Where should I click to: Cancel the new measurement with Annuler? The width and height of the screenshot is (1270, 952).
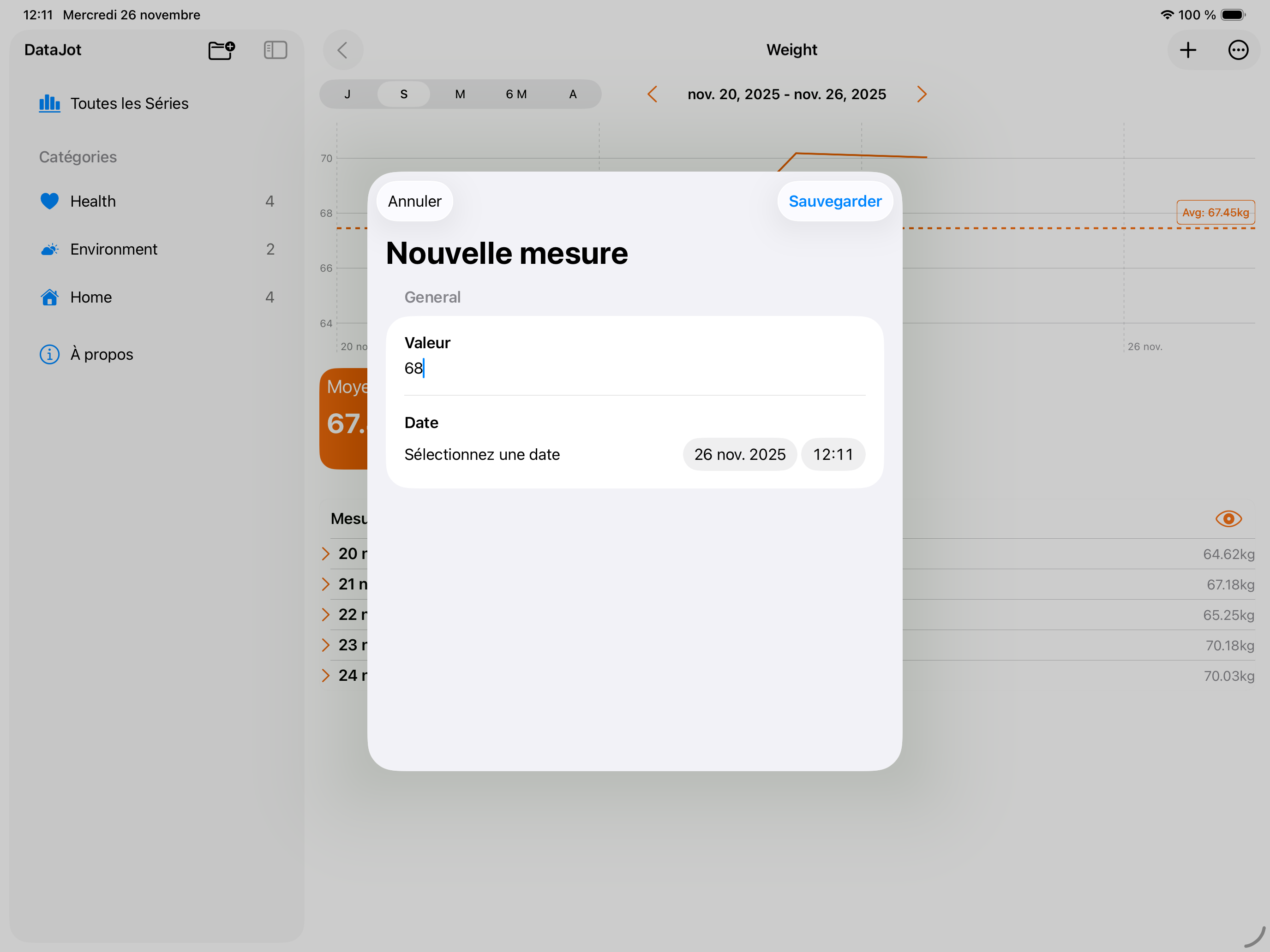click(414, 201)
